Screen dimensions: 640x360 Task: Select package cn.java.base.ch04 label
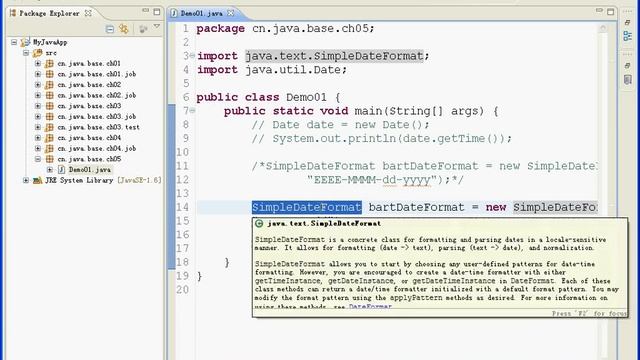[x=89, y=138]
